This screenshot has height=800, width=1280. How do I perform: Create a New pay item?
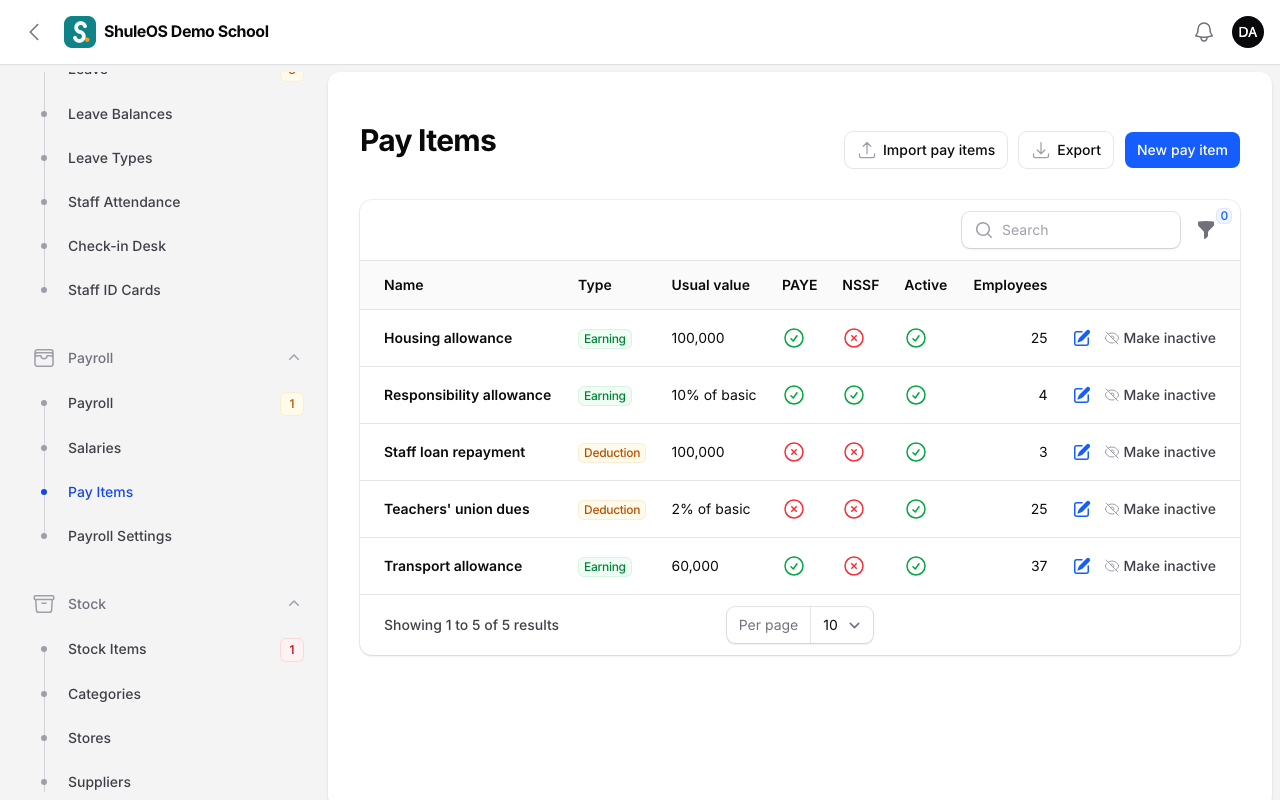[1182, 150]
